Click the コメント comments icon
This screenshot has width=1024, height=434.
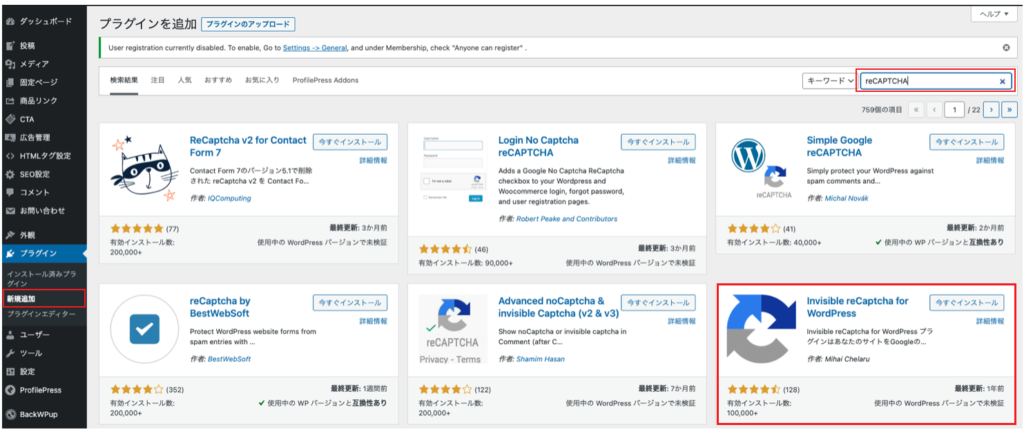10,193
